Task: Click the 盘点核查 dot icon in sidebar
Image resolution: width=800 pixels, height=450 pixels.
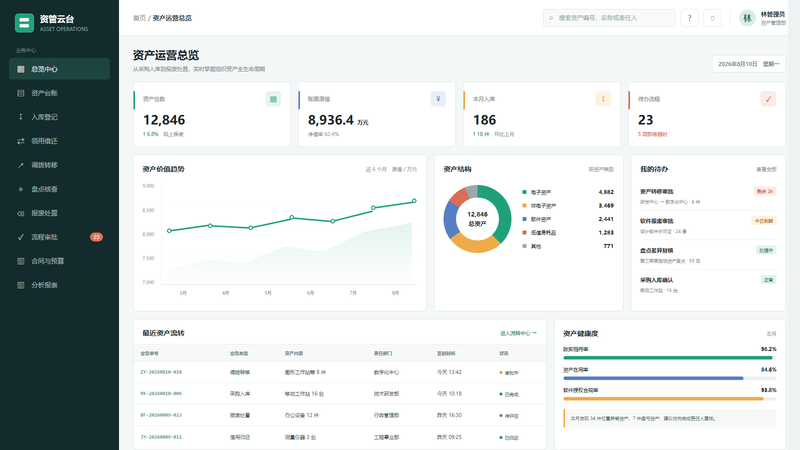Action: pos(20,189)
